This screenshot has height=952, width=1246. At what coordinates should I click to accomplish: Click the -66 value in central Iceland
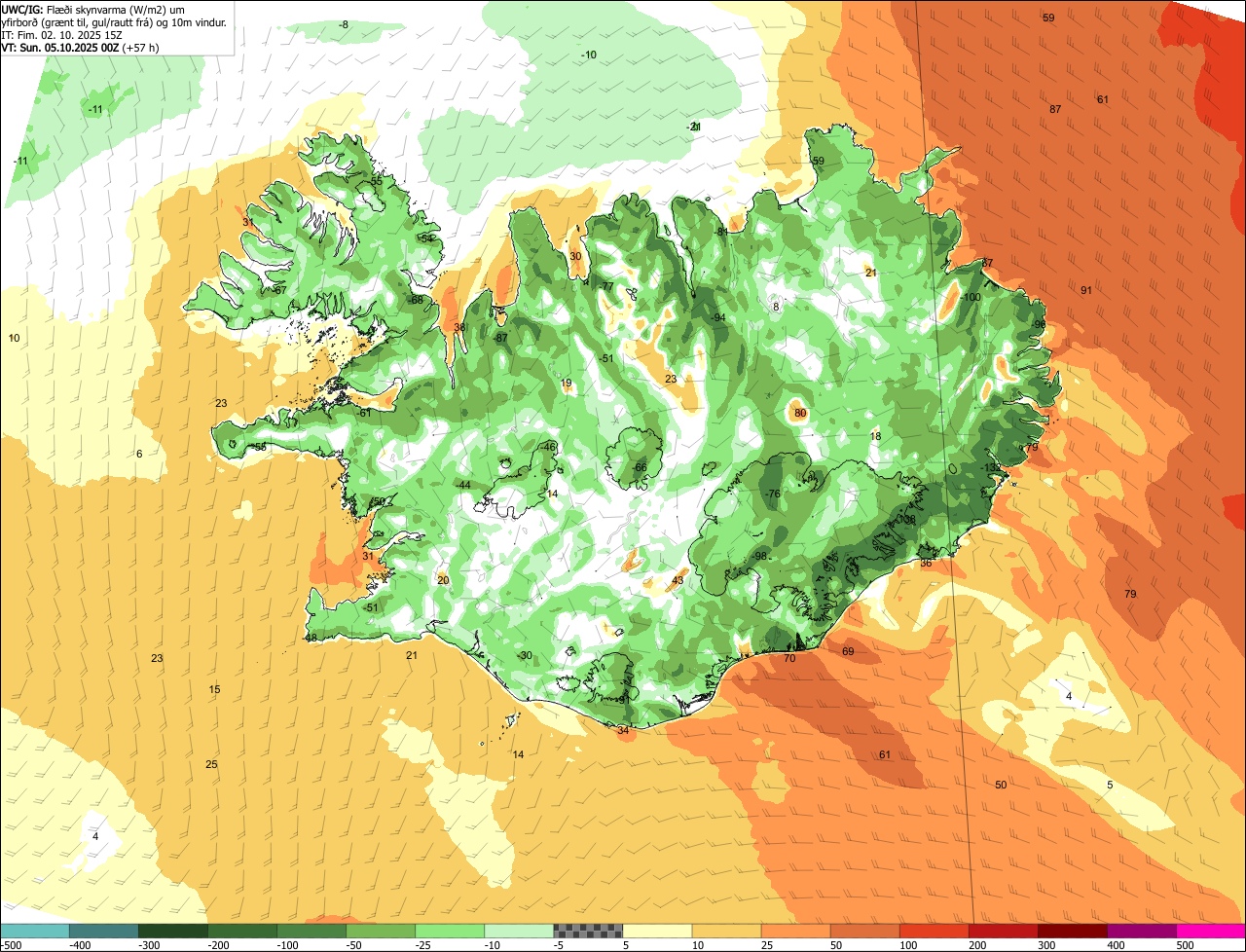(x=639, y=467)
